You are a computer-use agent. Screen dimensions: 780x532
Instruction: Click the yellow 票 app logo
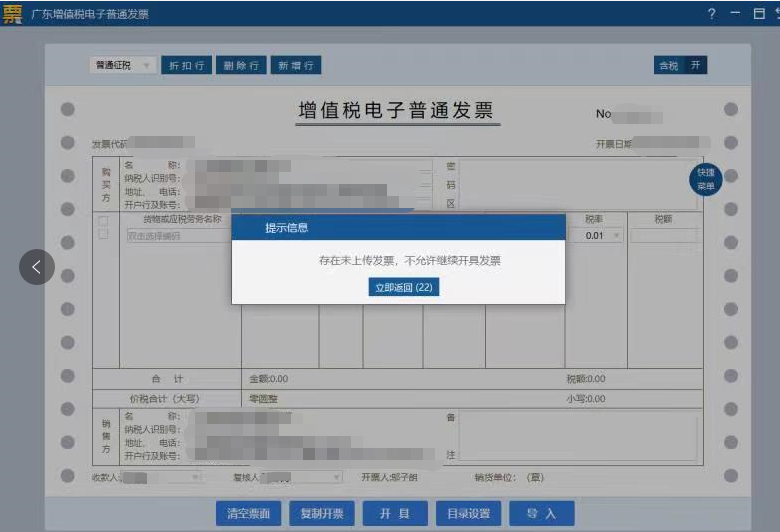tap(12, 13)
